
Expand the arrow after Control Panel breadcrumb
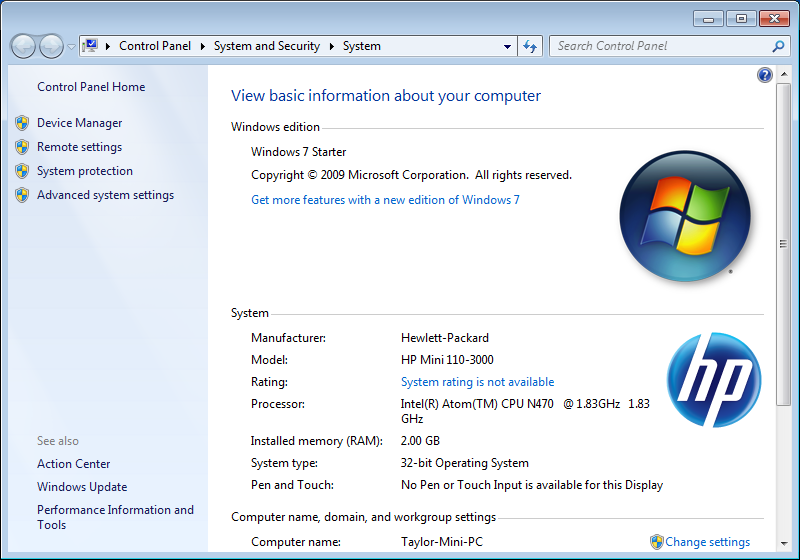(x=202, y=46)
